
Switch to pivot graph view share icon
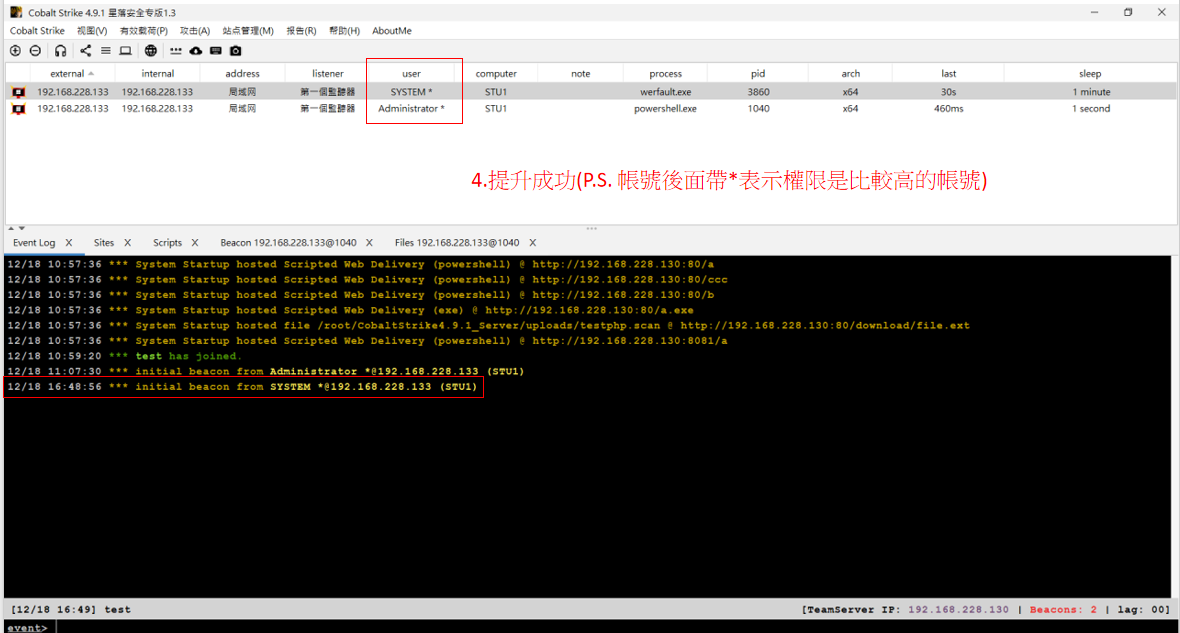pyautogui.click(x=85, y=50)
